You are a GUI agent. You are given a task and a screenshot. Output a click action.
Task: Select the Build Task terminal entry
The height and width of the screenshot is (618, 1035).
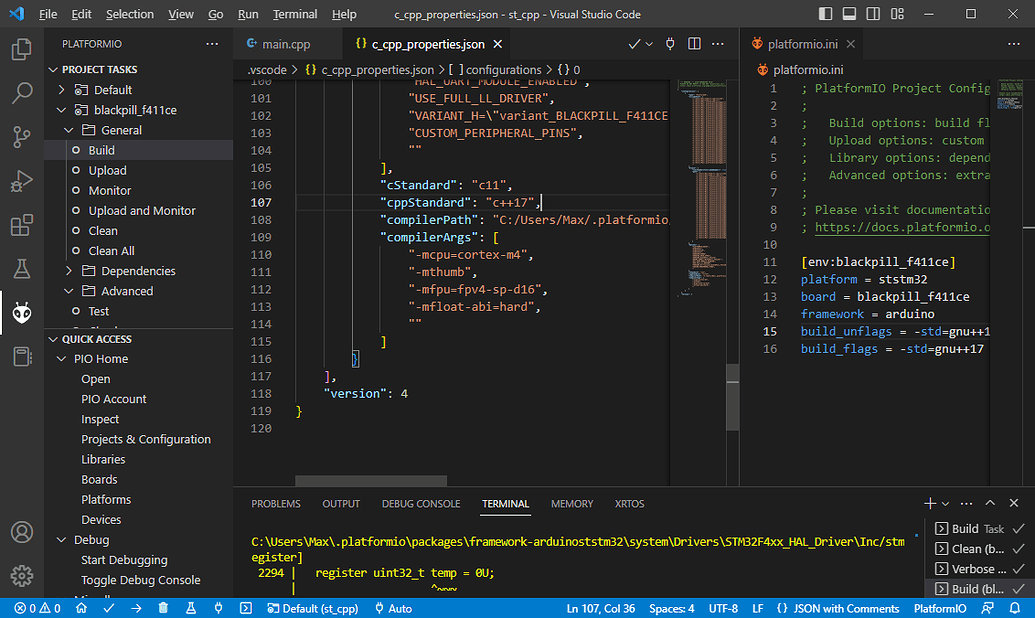click(980, 529)
